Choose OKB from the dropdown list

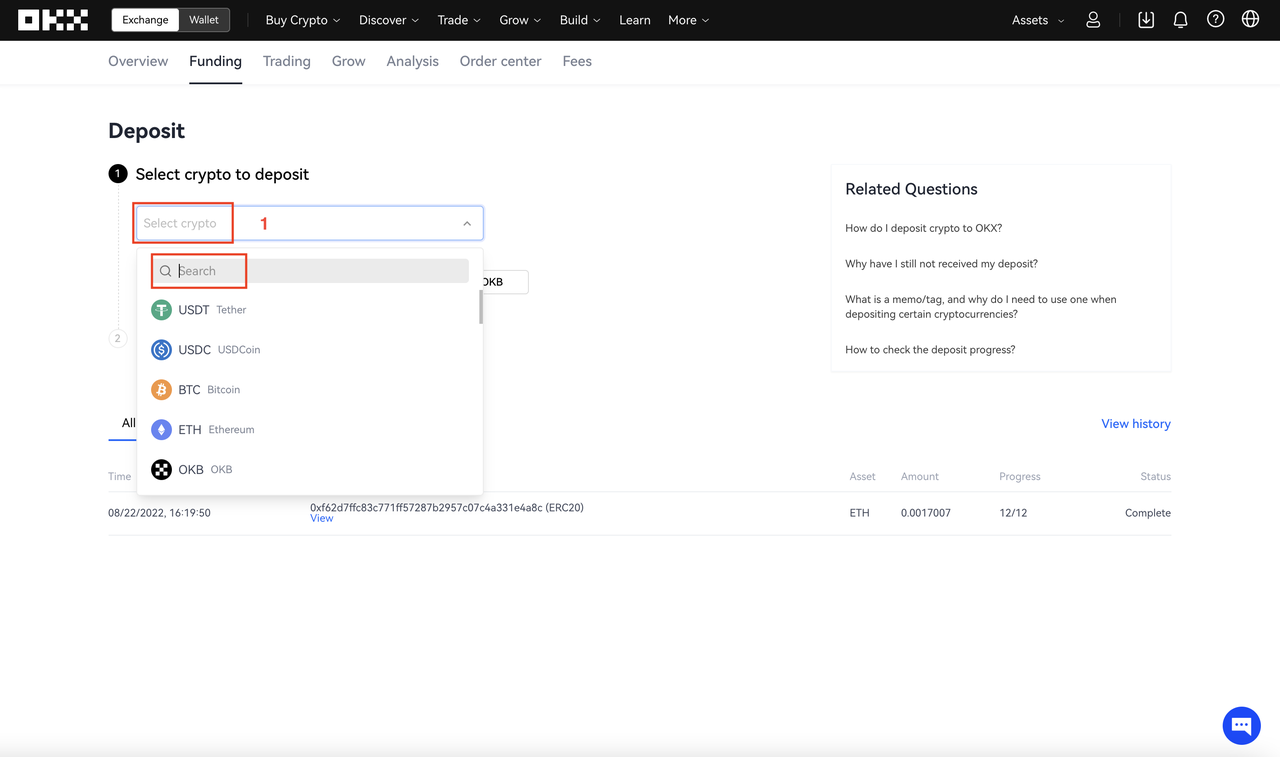tap(310, 470)
